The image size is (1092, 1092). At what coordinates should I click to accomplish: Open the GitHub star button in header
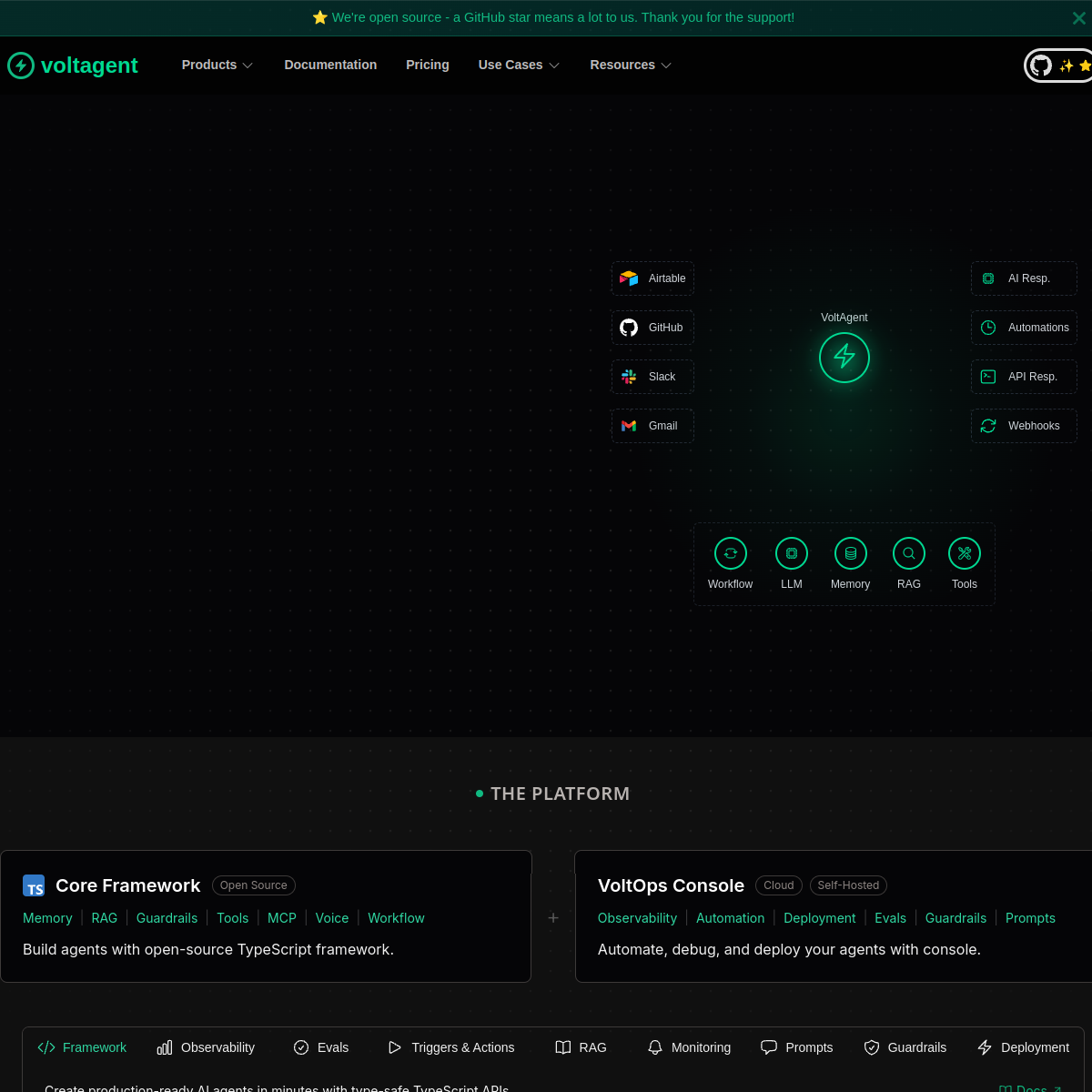tap(1058, 66)
